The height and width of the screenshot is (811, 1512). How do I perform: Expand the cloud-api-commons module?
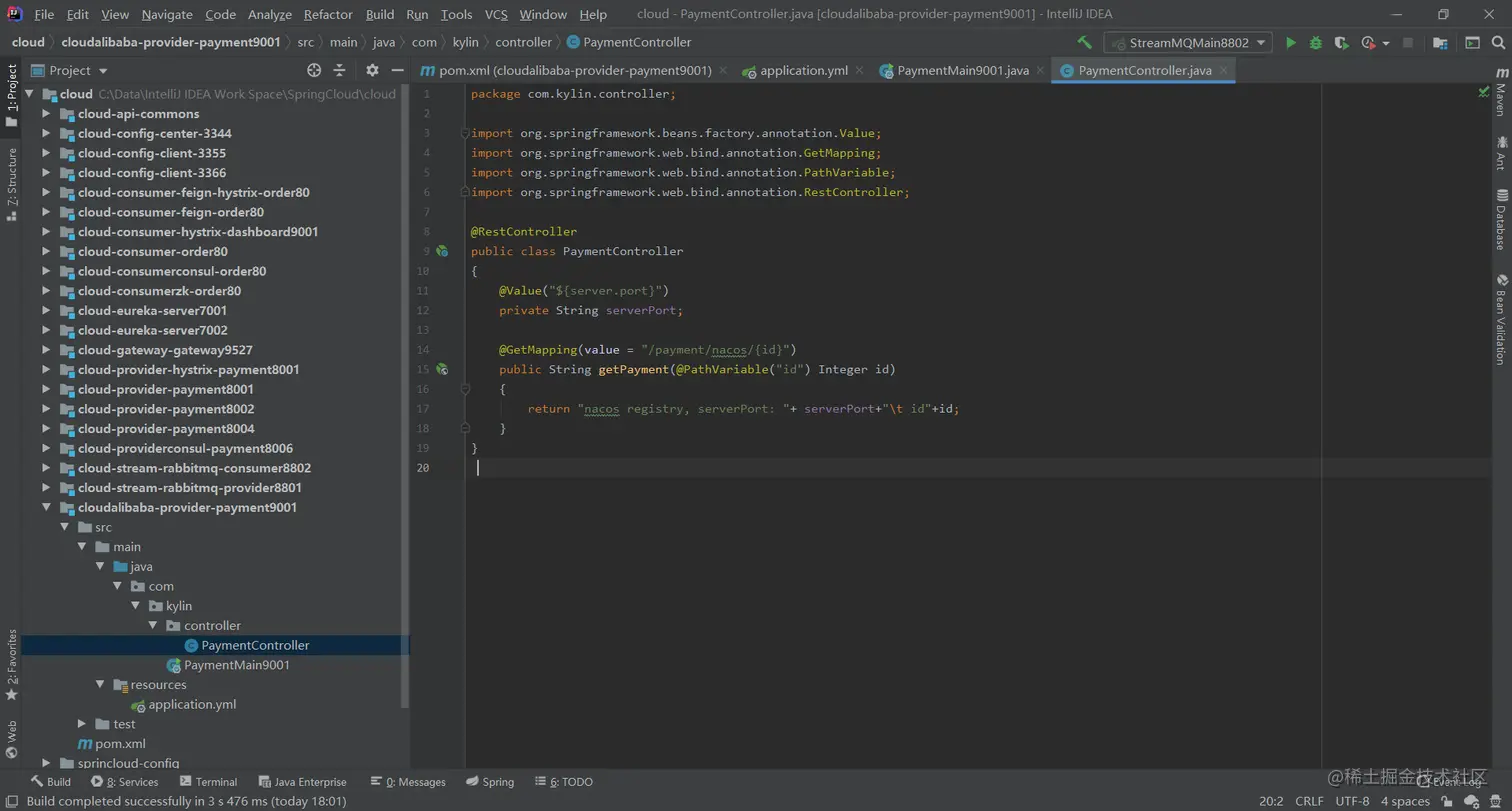click(46, 114)
